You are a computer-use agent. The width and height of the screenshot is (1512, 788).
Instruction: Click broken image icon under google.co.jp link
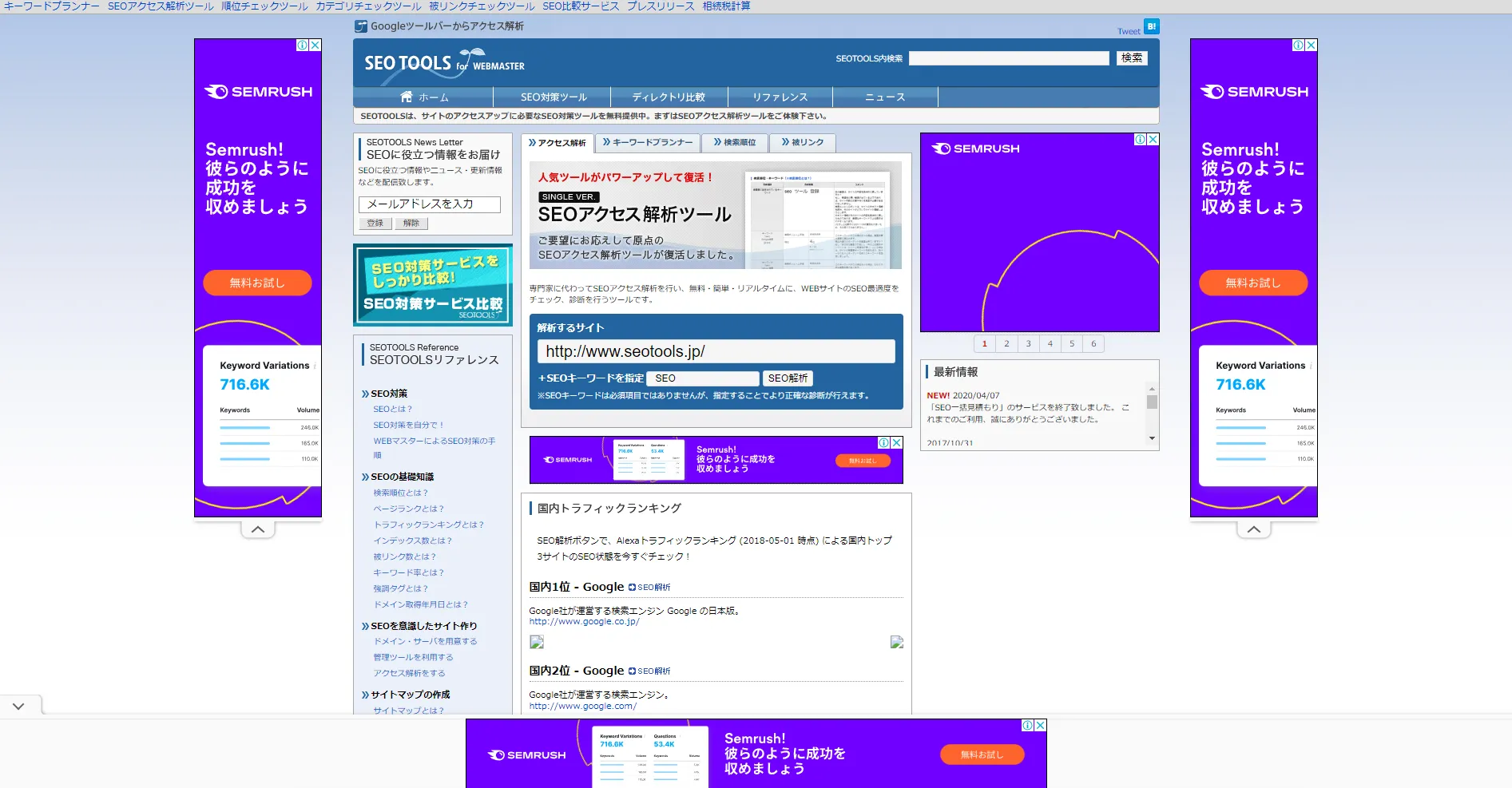point(537,642)
